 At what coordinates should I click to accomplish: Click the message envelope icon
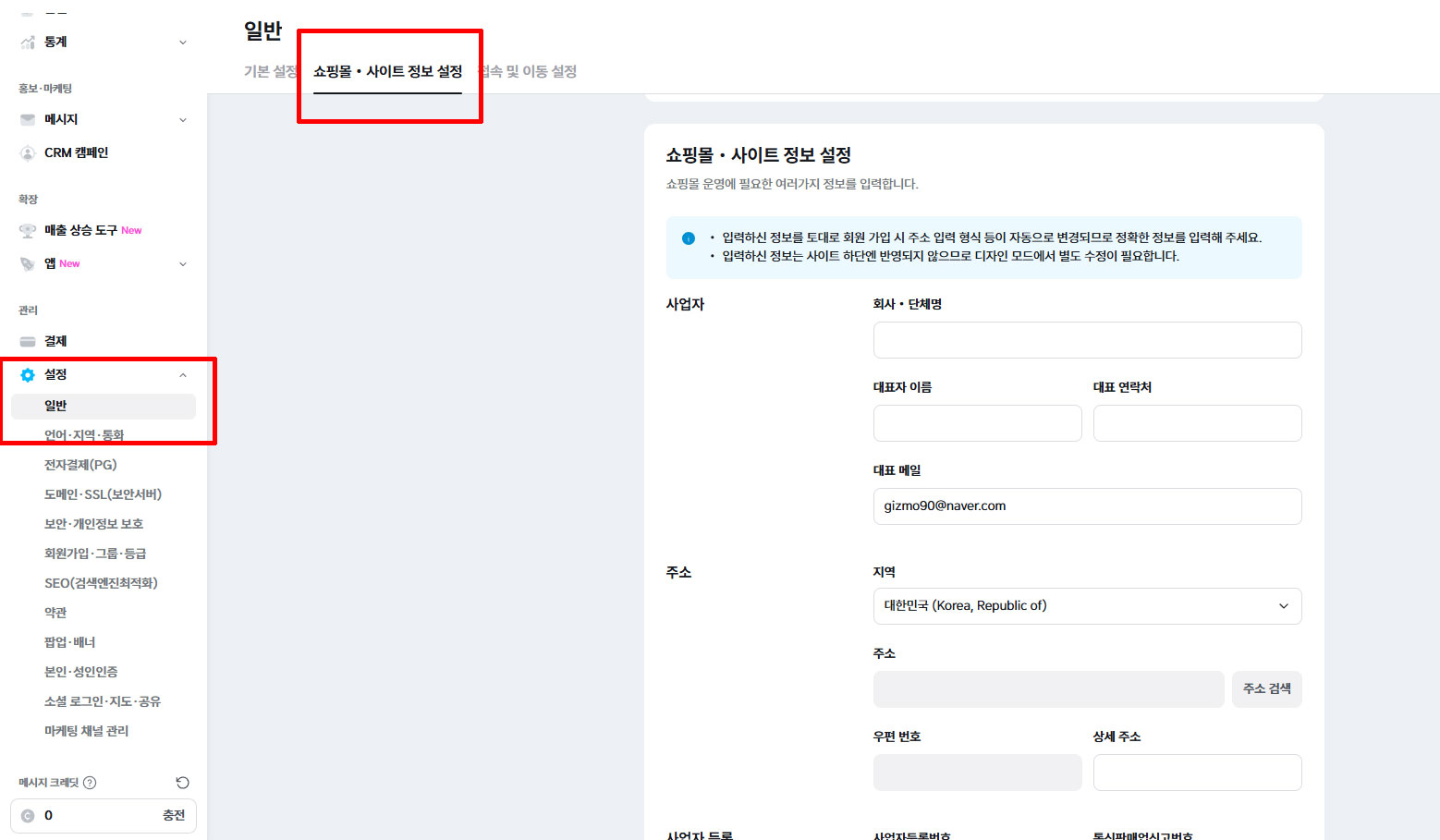click(28, 120)
